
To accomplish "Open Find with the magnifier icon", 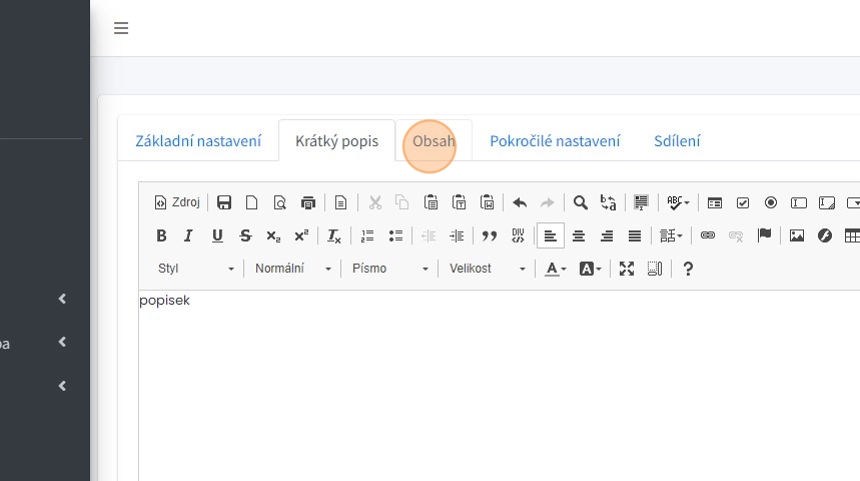I will (x=580, y=203).
